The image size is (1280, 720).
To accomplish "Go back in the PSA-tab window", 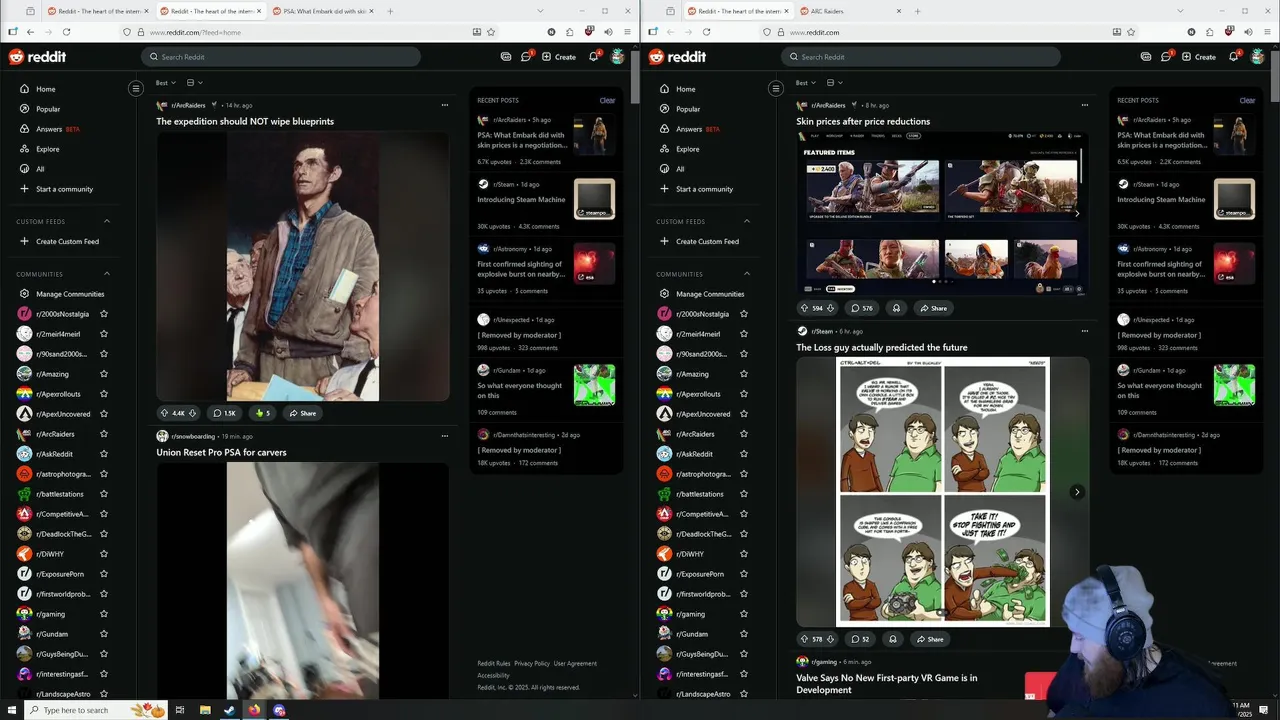I will tap(30, 32).
